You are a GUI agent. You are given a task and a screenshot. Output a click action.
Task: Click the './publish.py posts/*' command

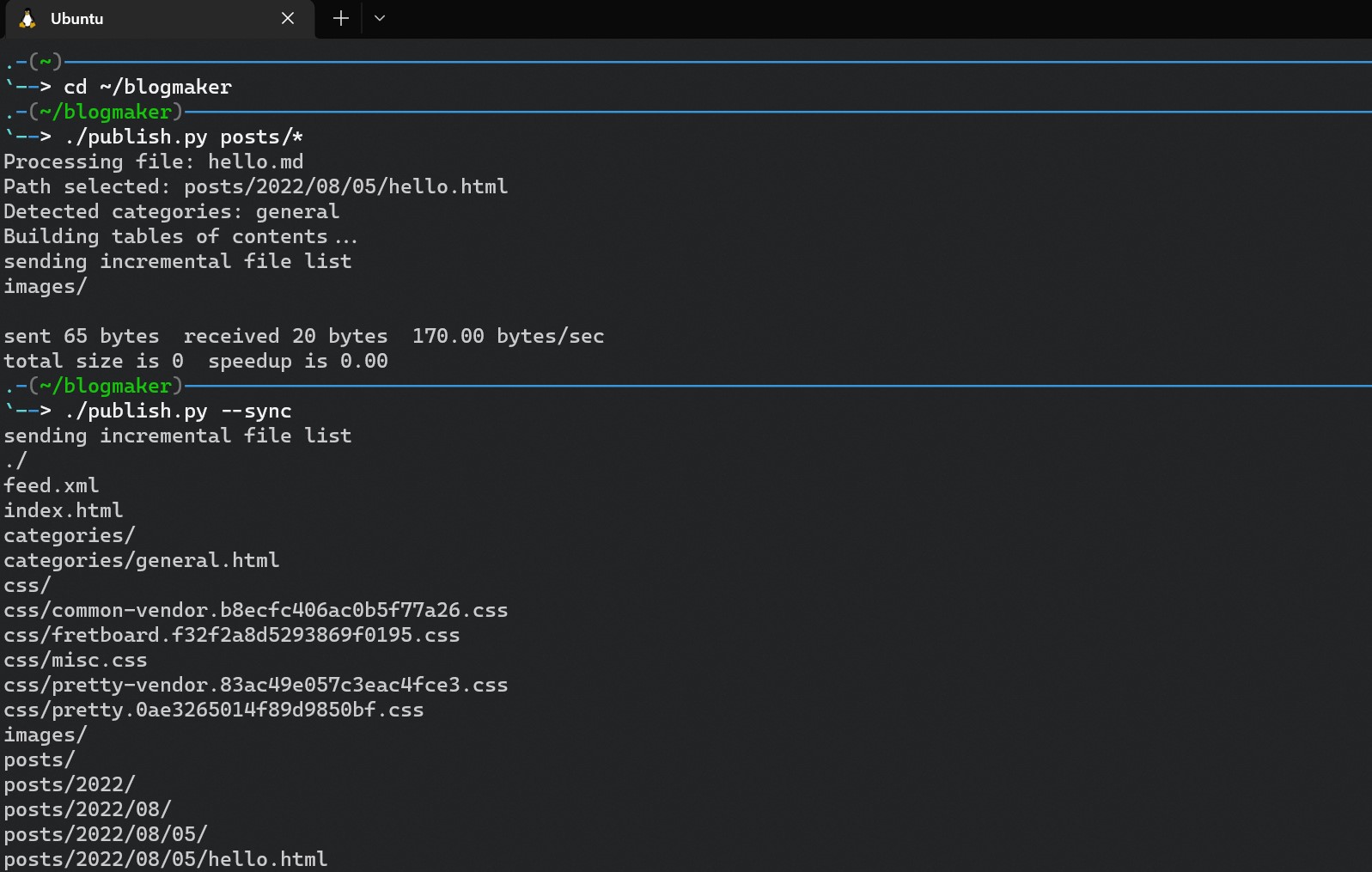(x=184, y=137)
